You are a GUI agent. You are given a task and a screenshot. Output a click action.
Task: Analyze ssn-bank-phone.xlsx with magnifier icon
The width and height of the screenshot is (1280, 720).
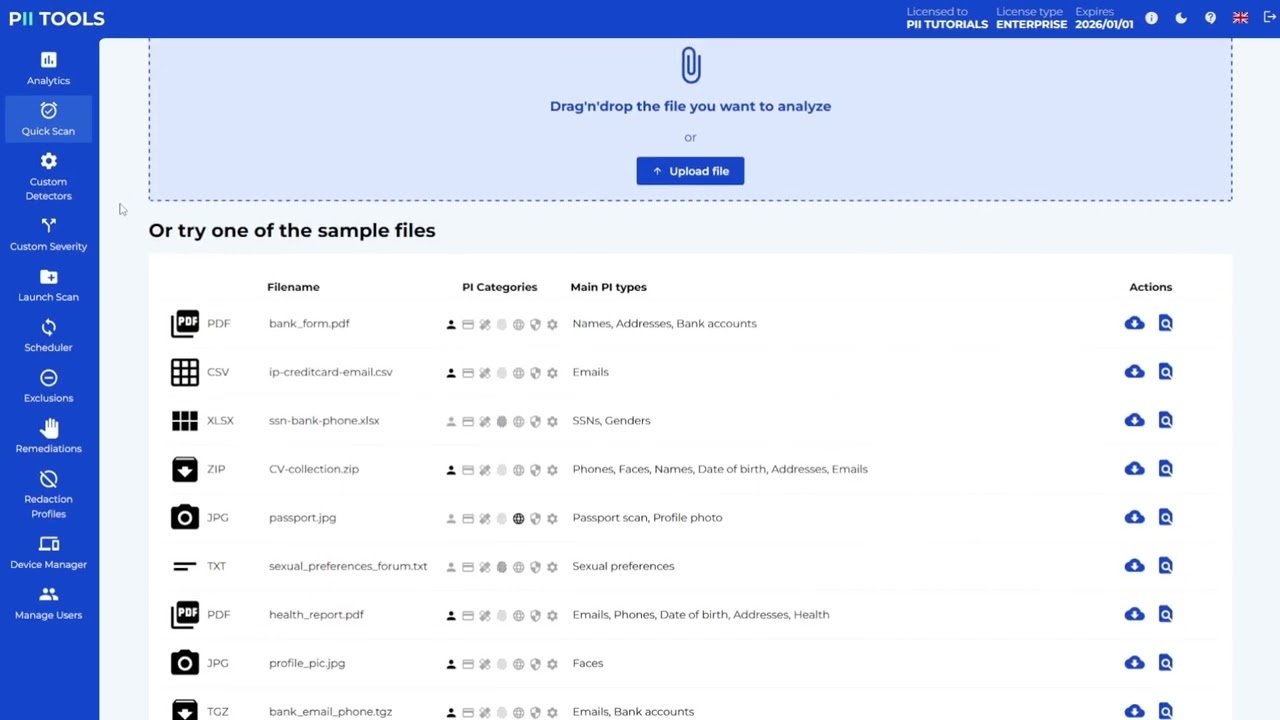(1165, 420)
